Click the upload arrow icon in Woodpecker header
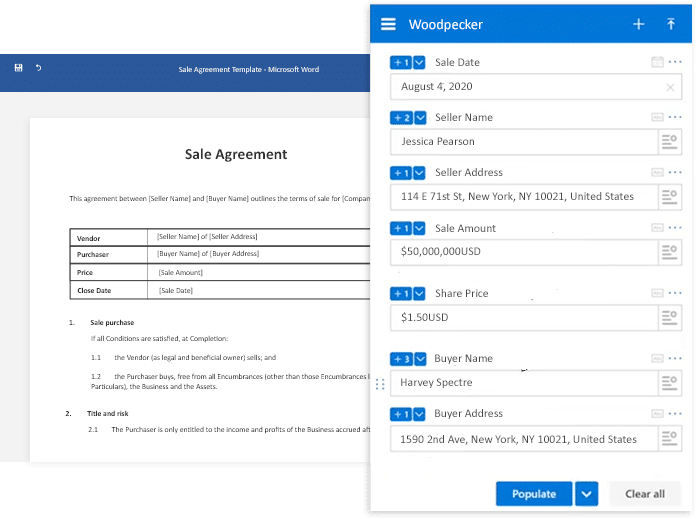 pos(670,24)
